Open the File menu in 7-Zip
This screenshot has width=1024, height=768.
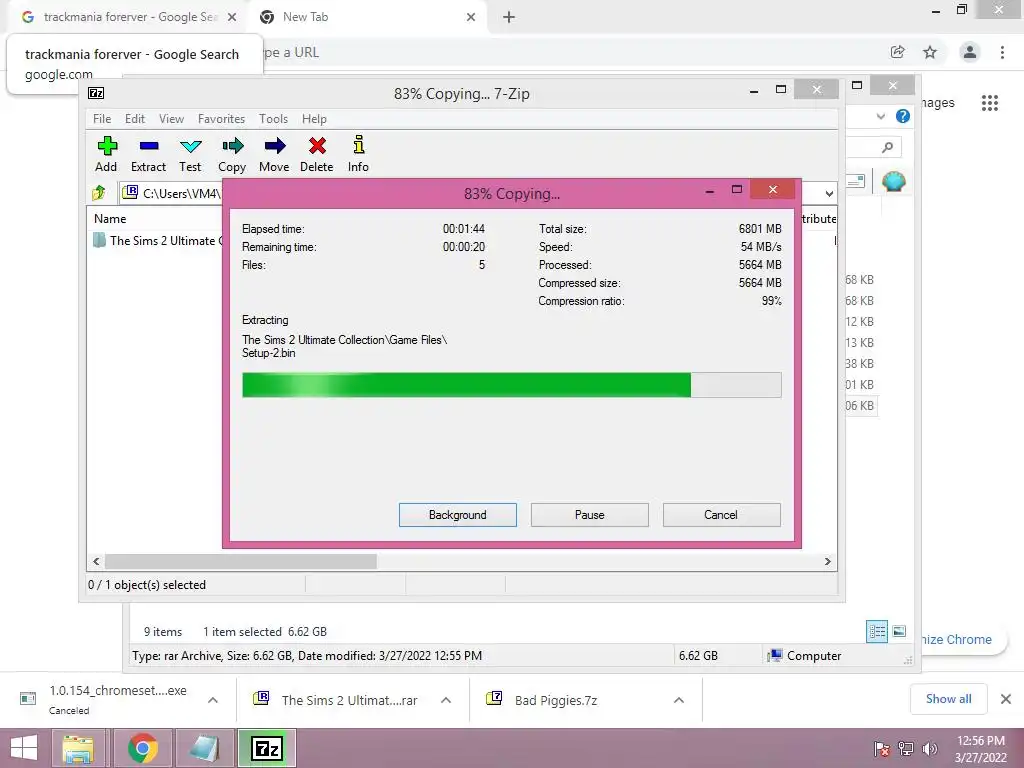click(x=102, y=119)
